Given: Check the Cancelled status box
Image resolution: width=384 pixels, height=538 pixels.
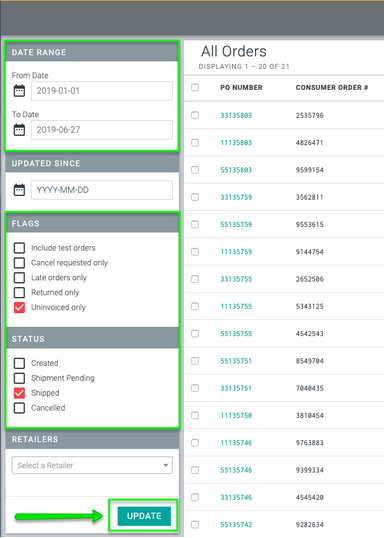Looking at the screenshot, I should pyautogui.click(x=19, y=408).
